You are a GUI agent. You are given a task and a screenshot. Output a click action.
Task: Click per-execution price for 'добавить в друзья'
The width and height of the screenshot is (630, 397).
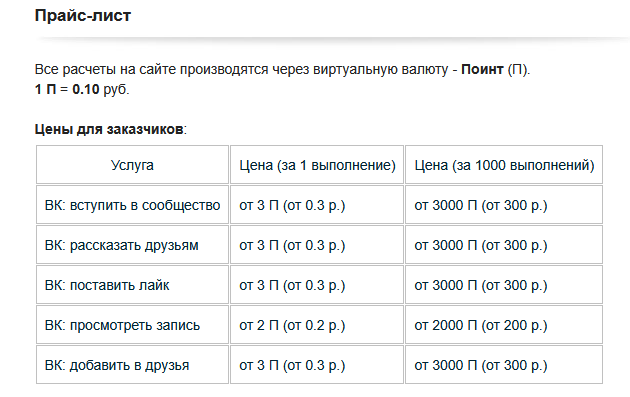click(317, 364)
